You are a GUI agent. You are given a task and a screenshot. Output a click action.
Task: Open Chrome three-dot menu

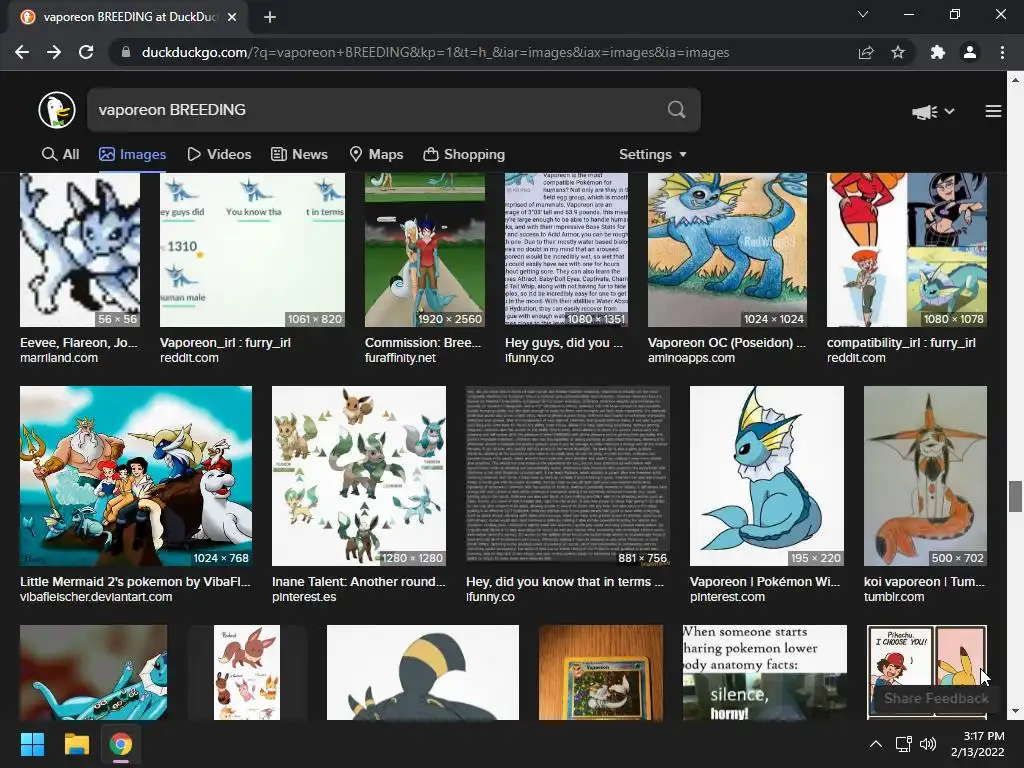(1002, 52)
